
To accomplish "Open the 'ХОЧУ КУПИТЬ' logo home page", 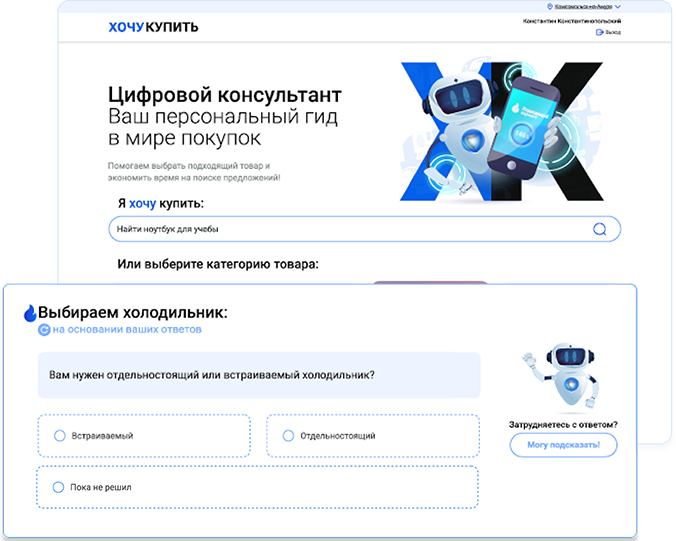I will click(x=153, y=27).
